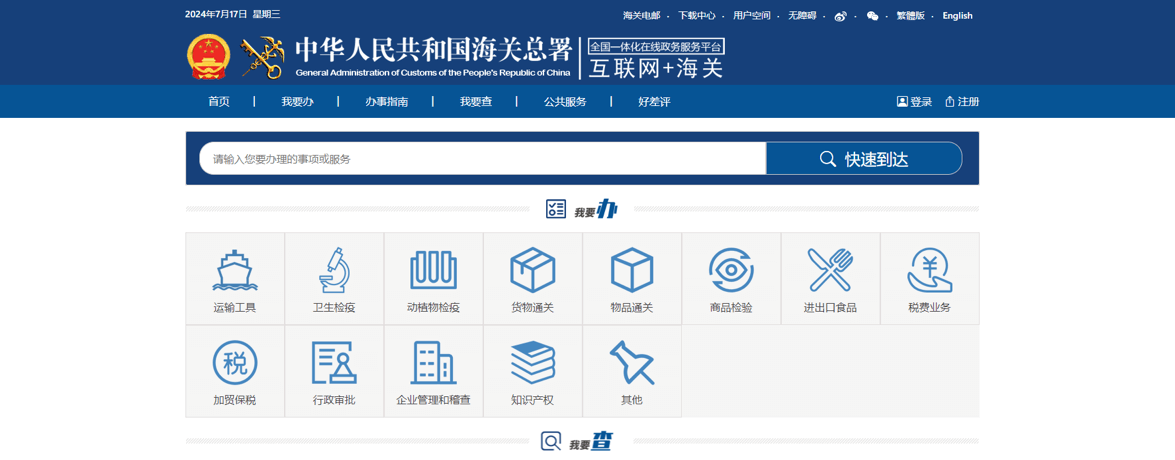Open the 行政审批 stamp document icon

tap(334, 363)
